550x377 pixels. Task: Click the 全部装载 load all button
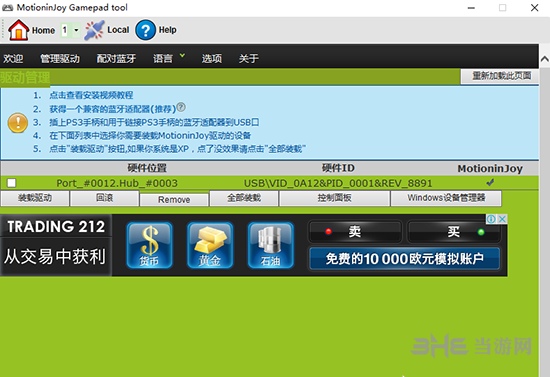tap(244, 198)
